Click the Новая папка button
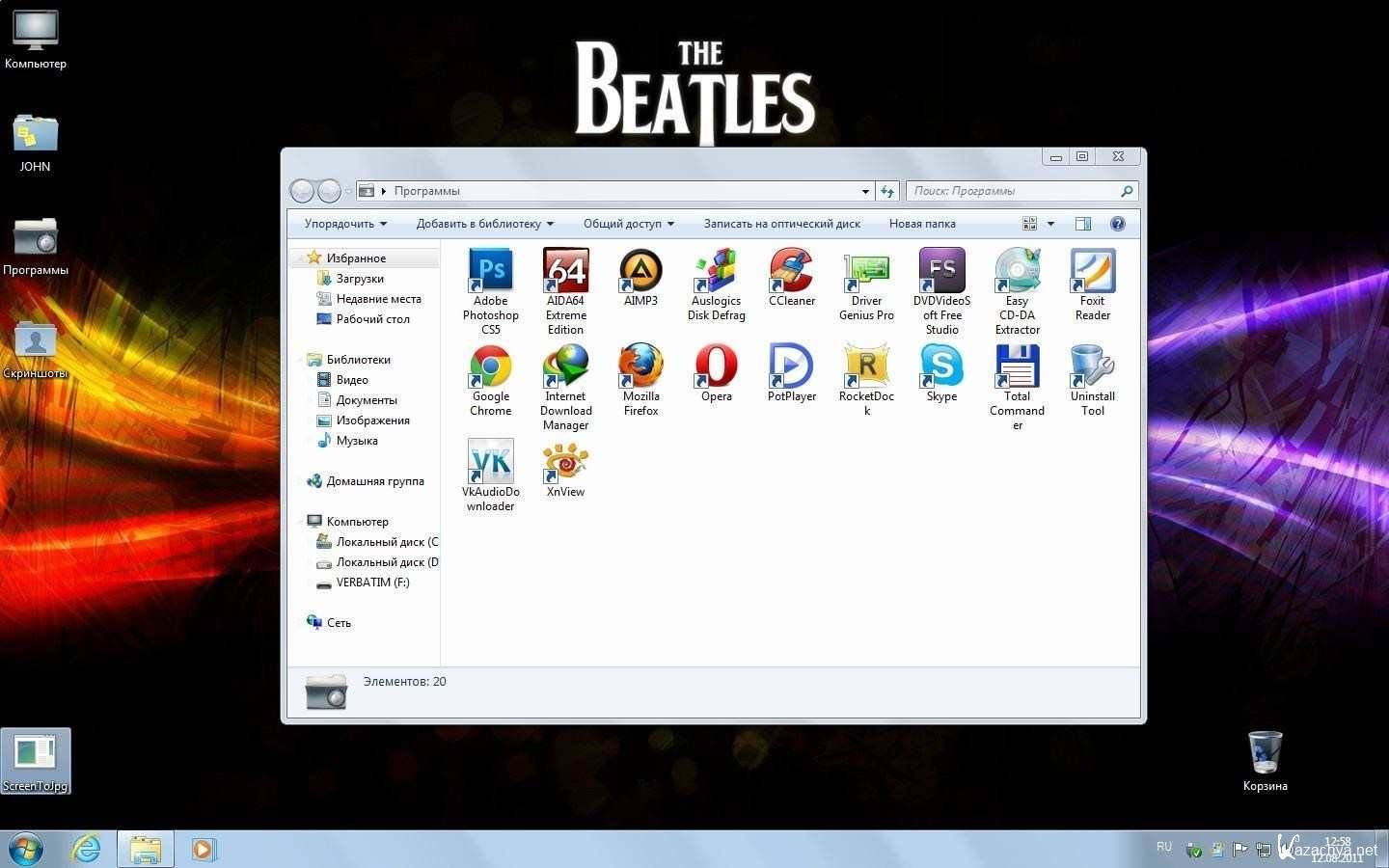This screenshot has height=868, width=1389. pyautogui.click(x=922, y=224)
